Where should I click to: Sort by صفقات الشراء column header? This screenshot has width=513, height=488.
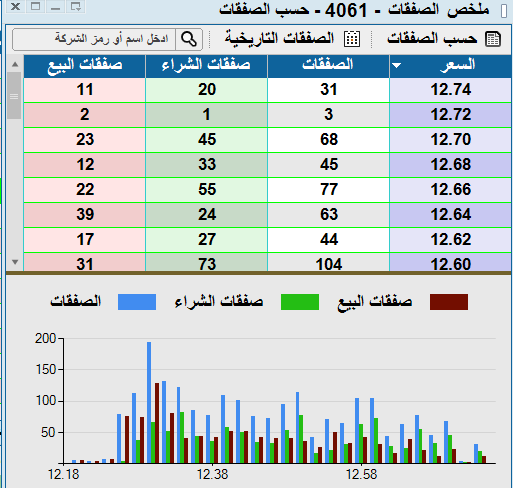tap(206, 66)
